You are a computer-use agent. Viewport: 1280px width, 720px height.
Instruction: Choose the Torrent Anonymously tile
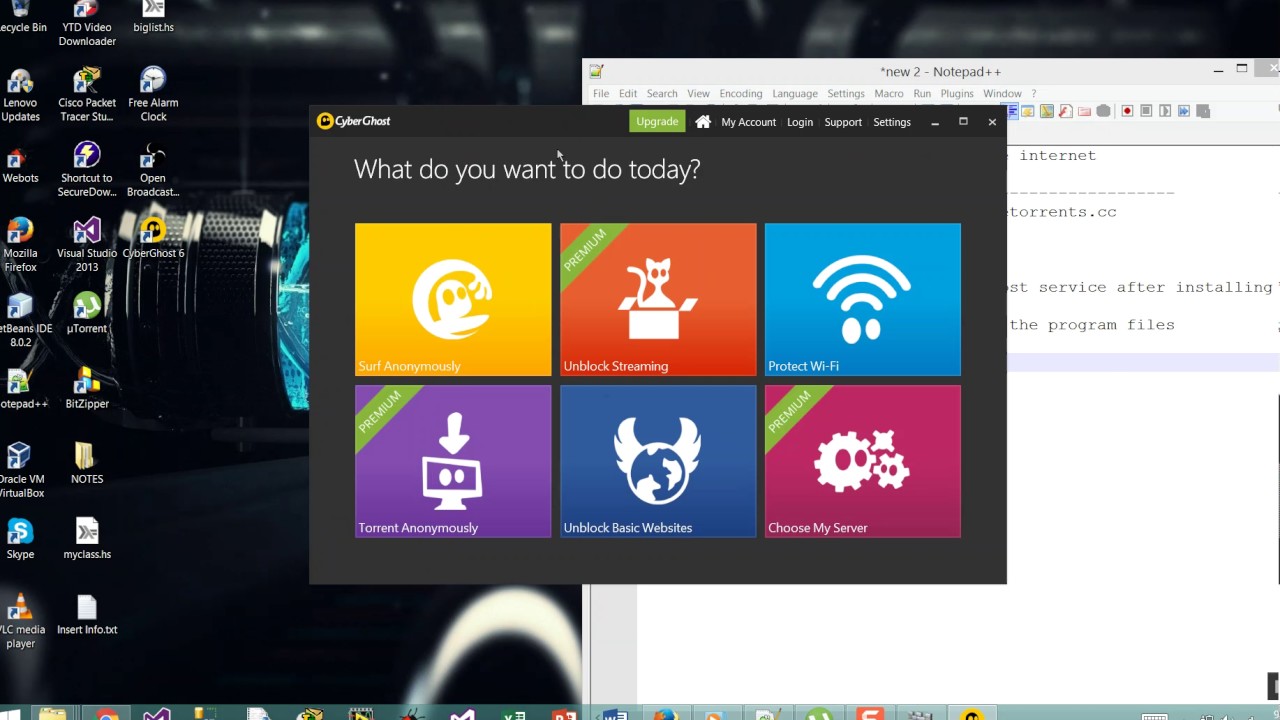coord(453,461)
